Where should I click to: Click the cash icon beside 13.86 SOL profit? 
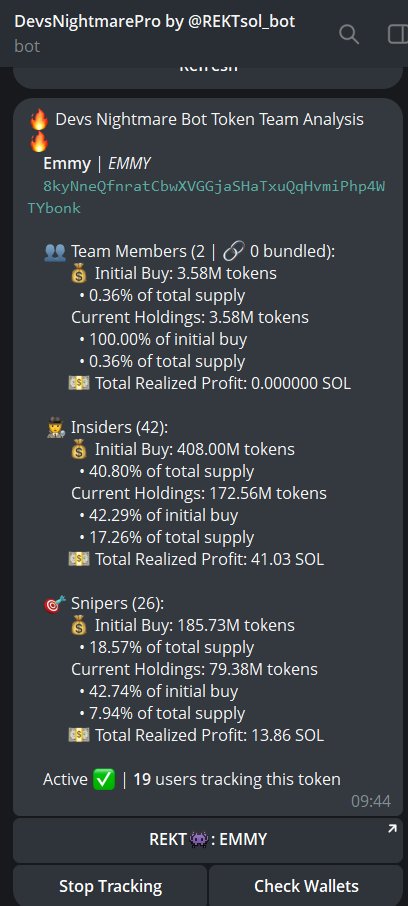pos(79,735)
